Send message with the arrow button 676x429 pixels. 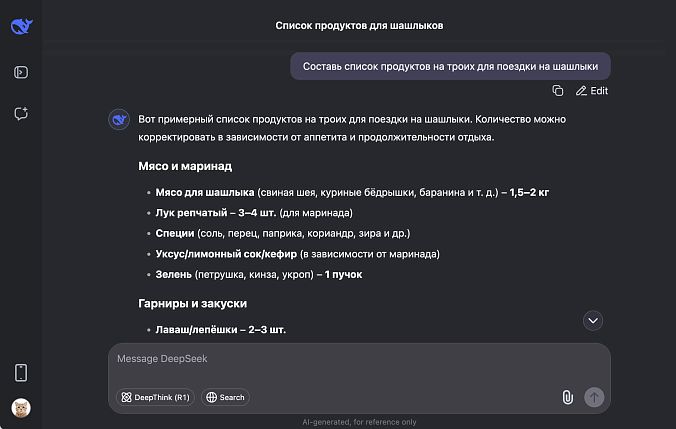click(594, 397)
